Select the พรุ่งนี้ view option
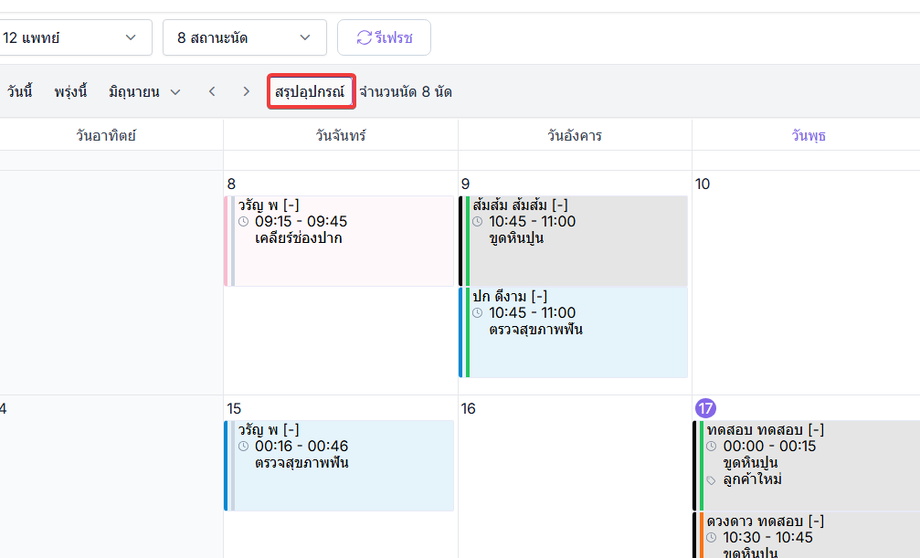 click(70, 92)
